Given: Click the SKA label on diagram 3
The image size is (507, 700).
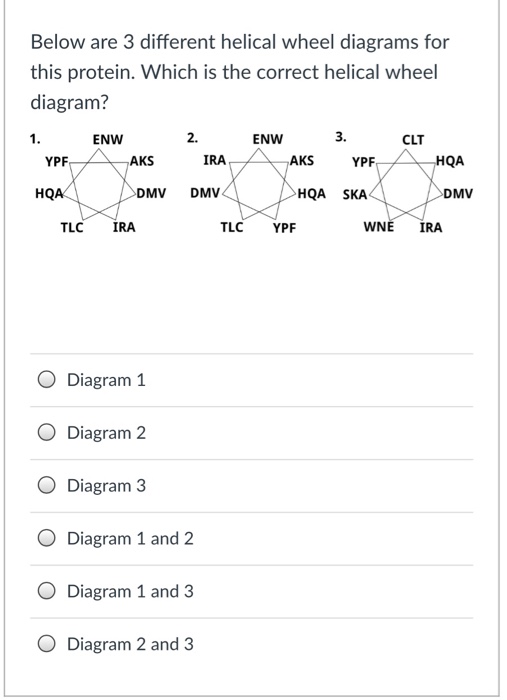Looking at the screenshot, I should click(x=355, y=195).
